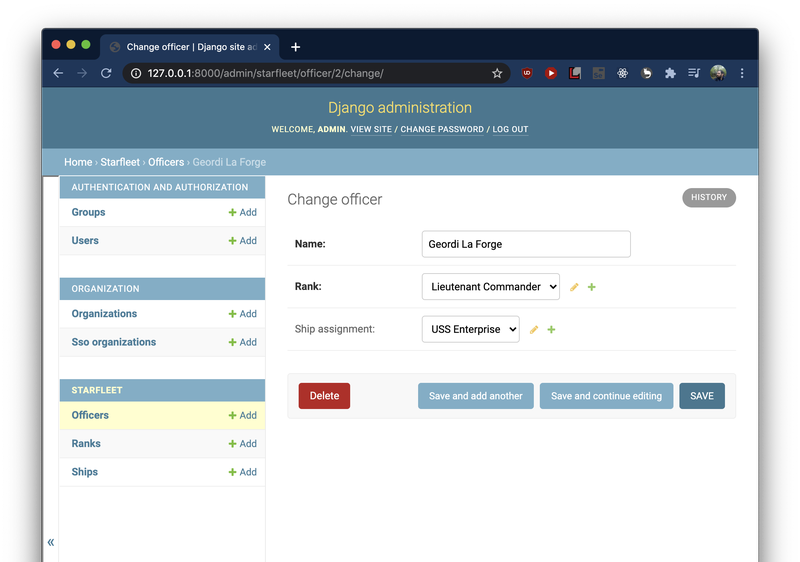Add another Ship with green plus
800x562 pixels.
tap(552, 329)
